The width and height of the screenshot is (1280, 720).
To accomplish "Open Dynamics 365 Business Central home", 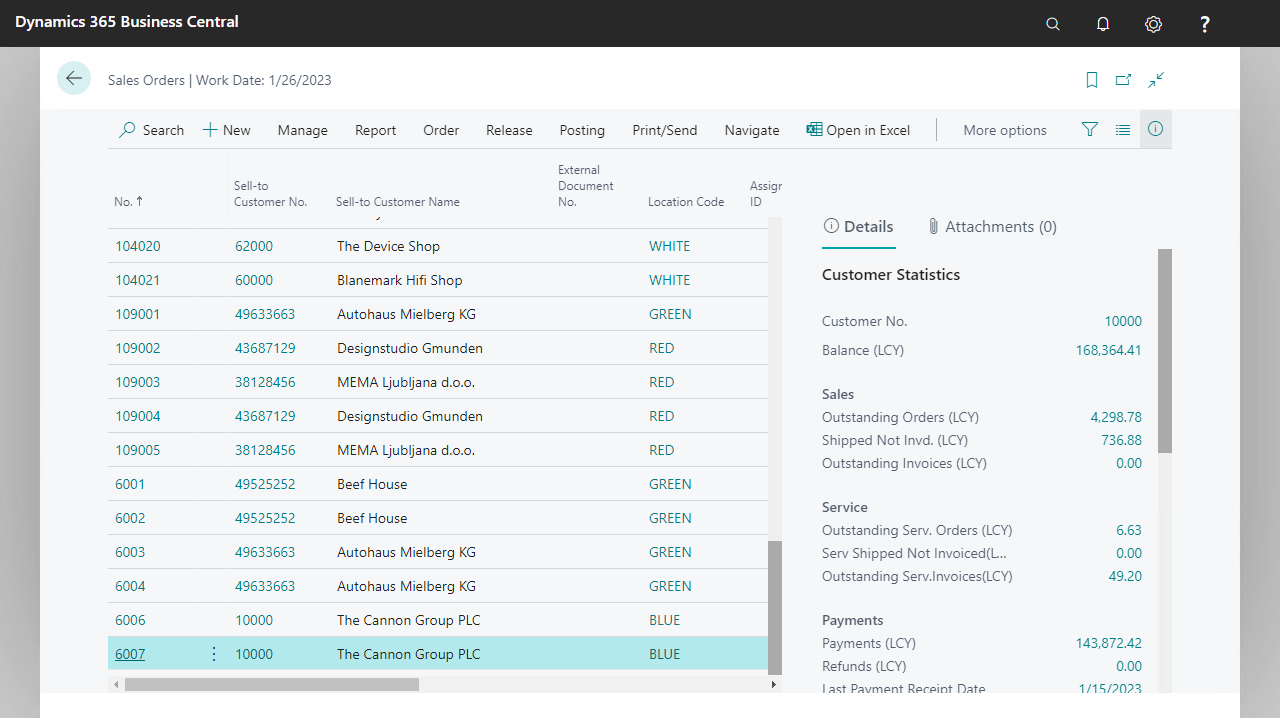I will click(x=127, y=22).
